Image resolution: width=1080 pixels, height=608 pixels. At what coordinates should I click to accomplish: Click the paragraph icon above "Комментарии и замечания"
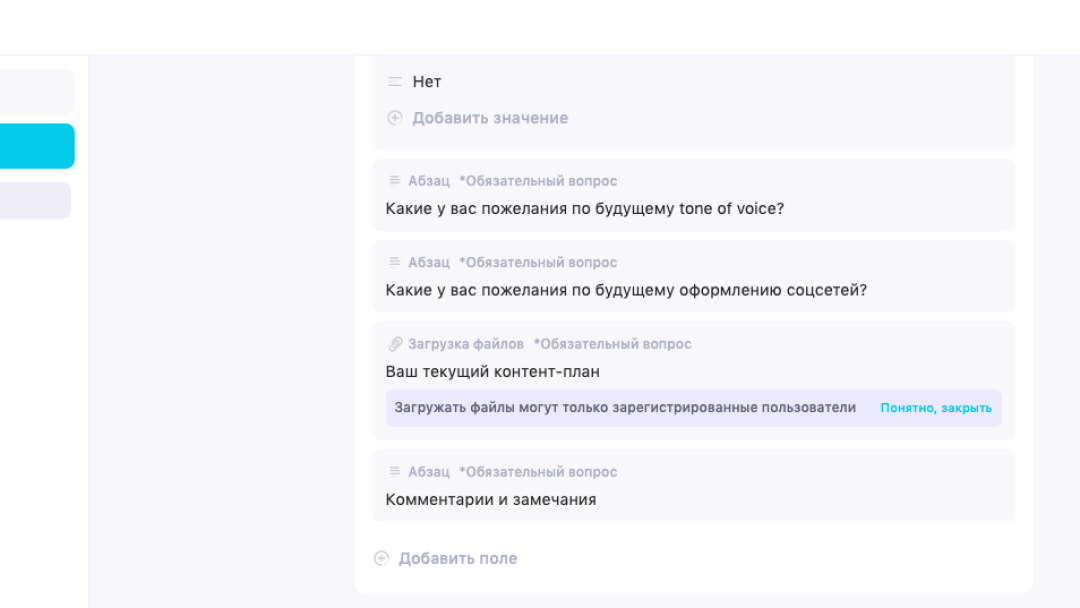[x=395, y=472]
